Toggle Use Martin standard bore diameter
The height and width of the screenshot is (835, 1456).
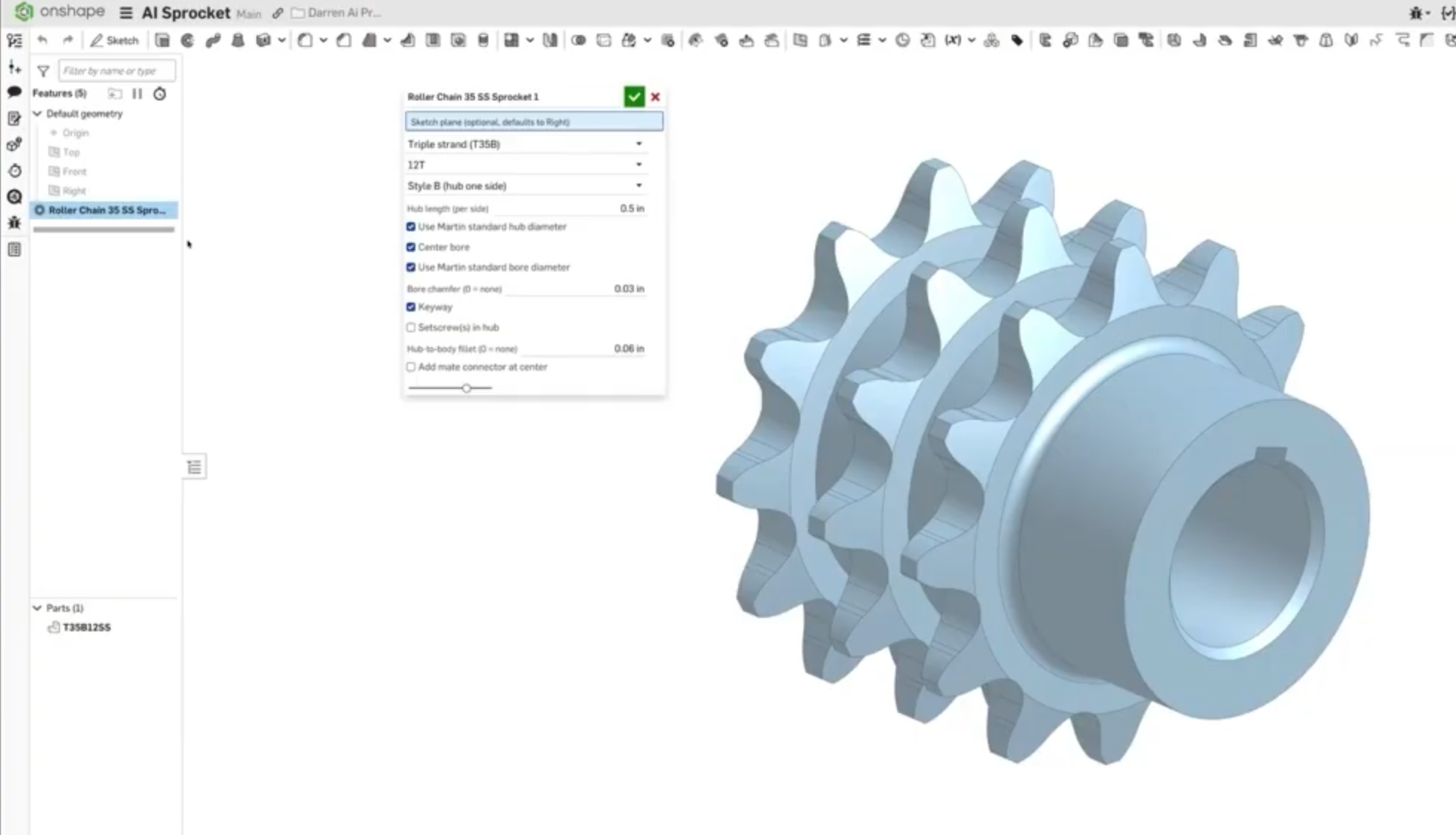point(411,267)
